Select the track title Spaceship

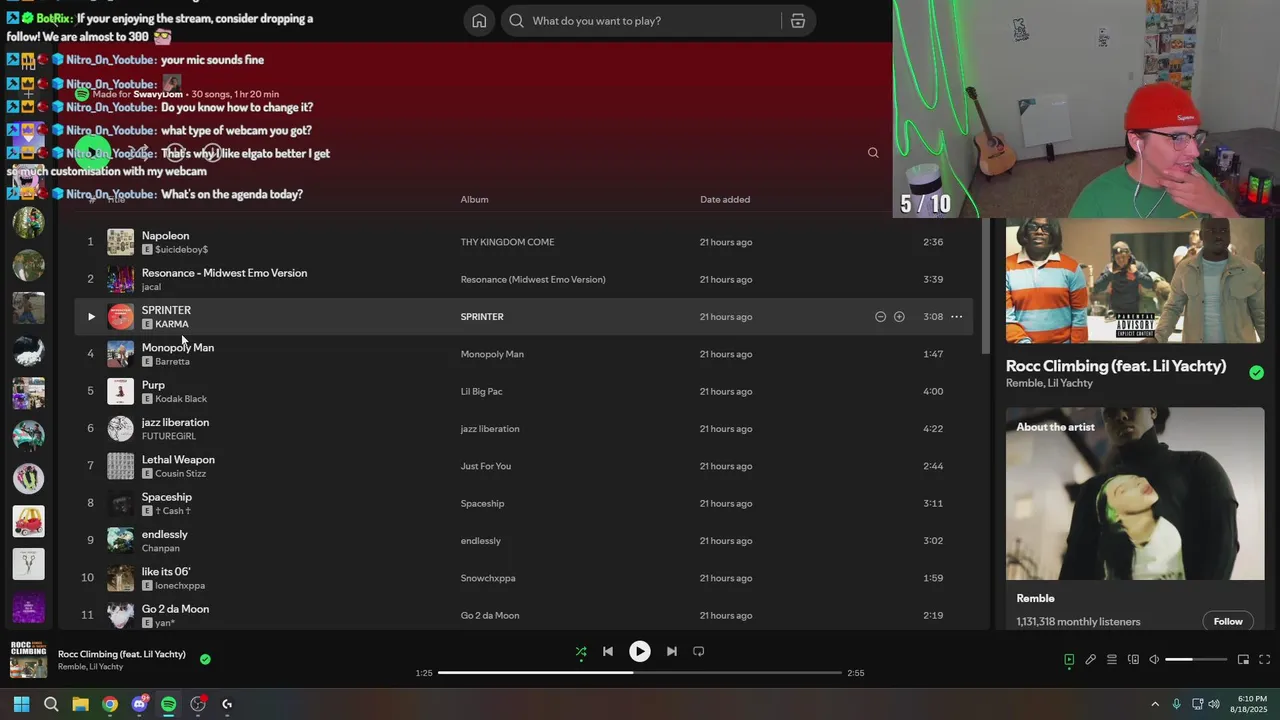166,497
